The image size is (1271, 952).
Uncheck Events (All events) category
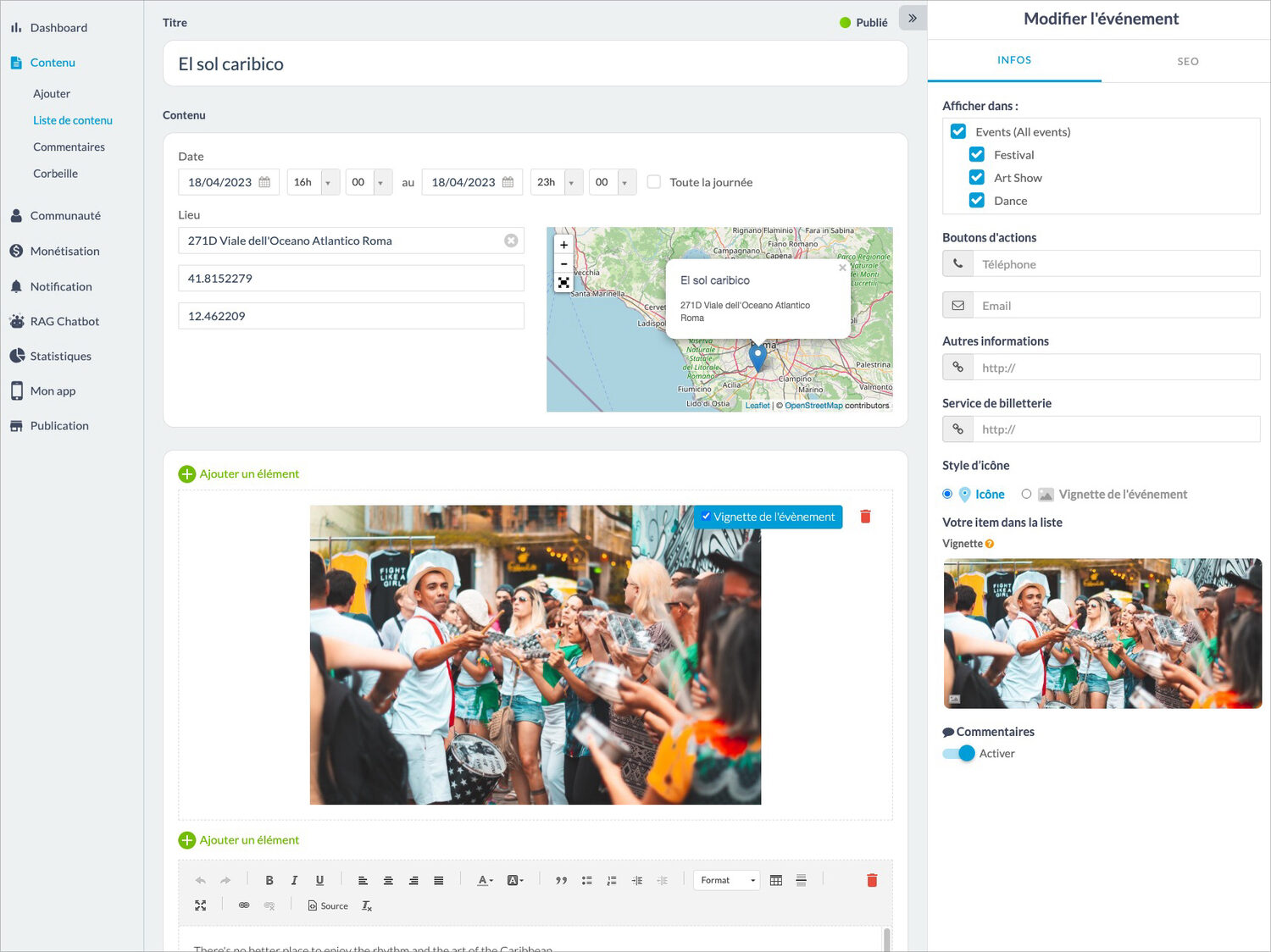tap(958, 131)
